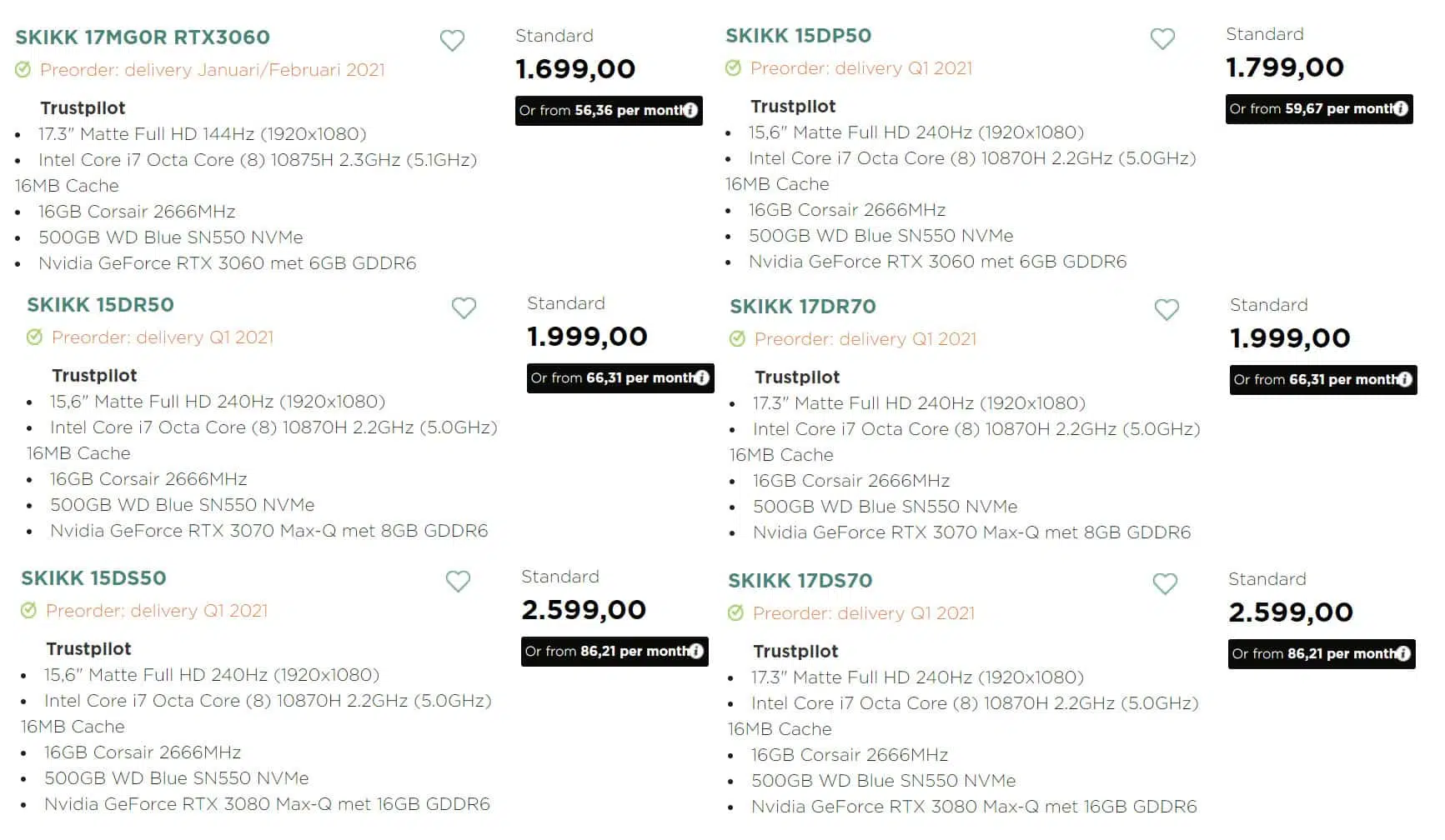Image resolution: width=1445 pixels, height=840 pixels.
Task: Go to SKIKK 15DR50 product page
Action: tap(100, 305)
